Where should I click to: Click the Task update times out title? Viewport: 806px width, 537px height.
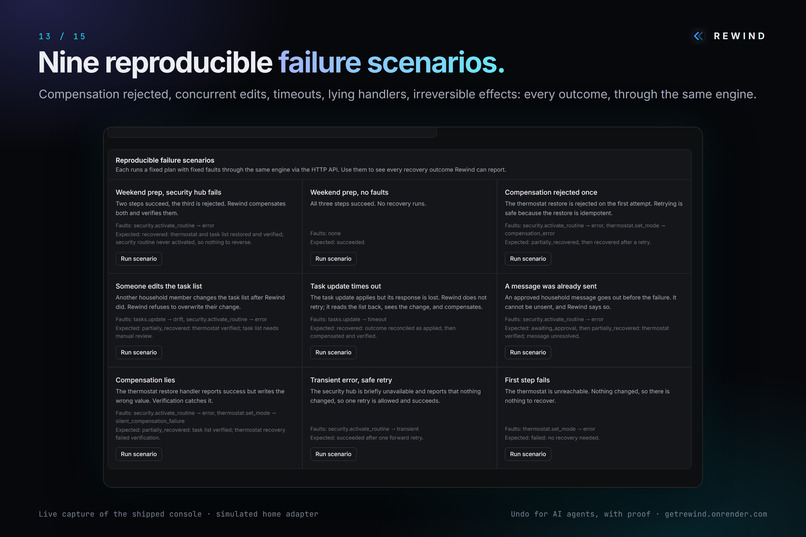[345, 286]
